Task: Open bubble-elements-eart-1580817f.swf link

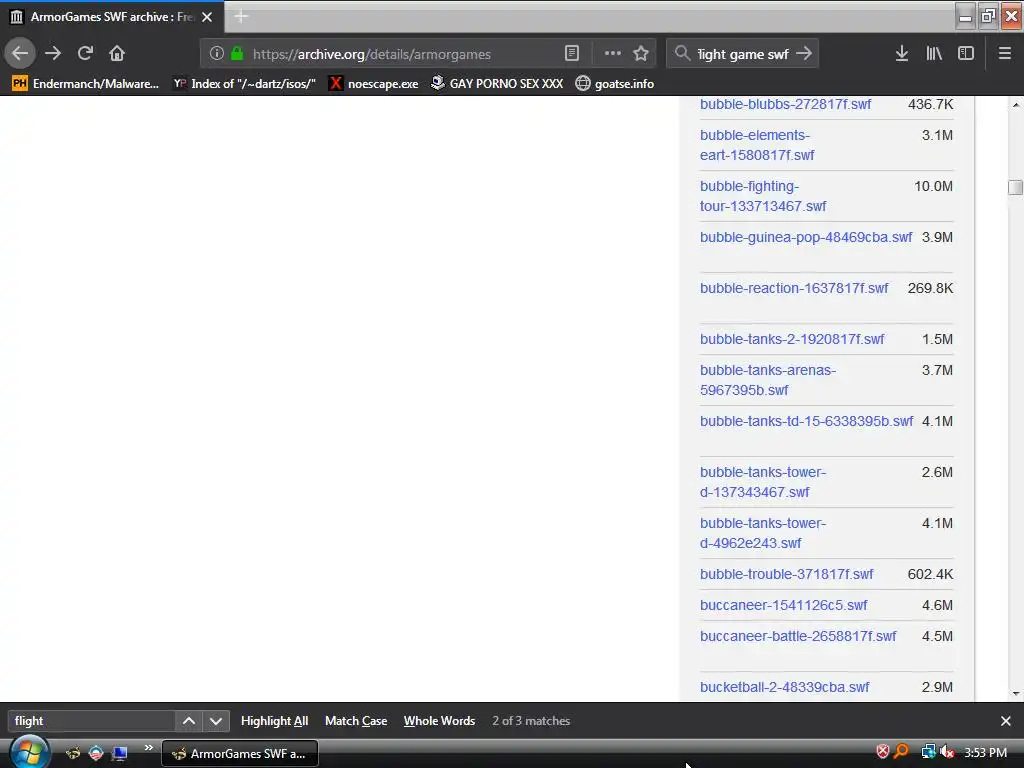Action: (x=758, y=145)
